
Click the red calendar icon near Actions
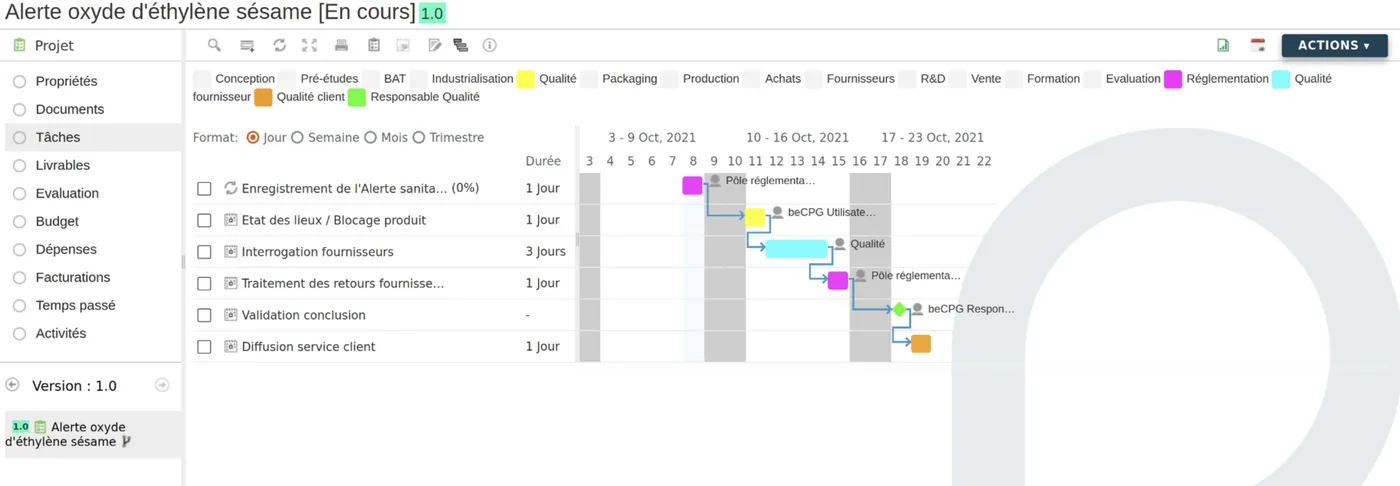pyautogui.click(x=1258, y=45)
